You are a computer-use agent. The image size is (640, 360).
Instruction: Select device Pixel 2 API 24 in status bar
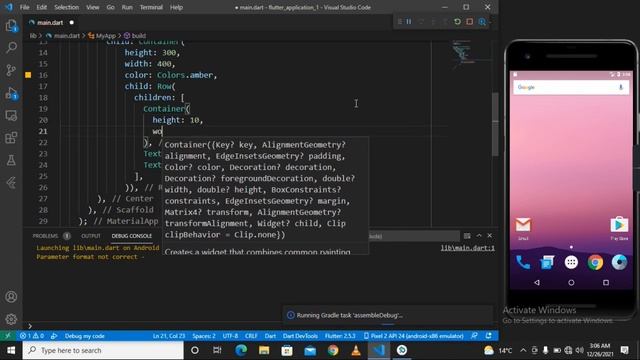pos(414,336)
